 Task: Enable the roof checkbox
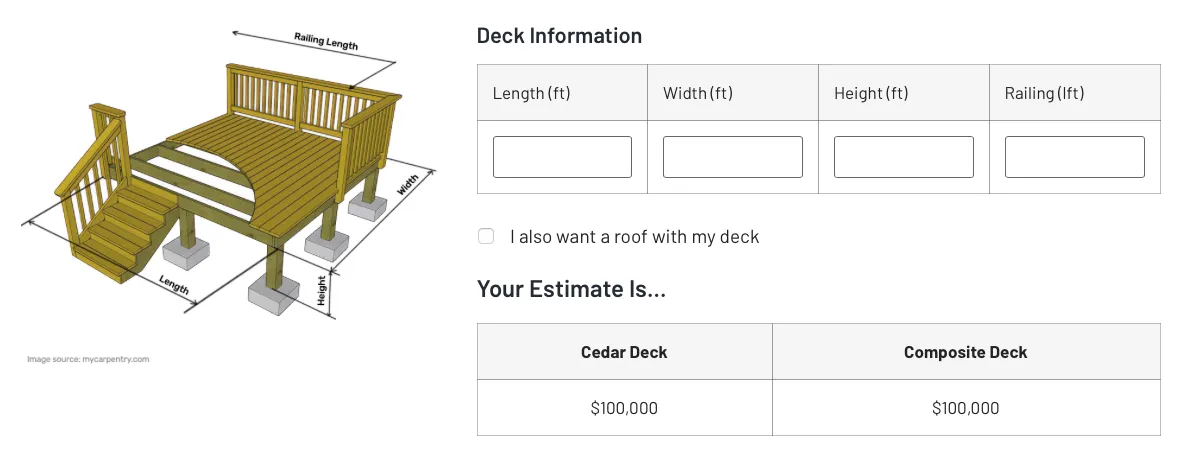pyautogui.click(x=486, y=237)
